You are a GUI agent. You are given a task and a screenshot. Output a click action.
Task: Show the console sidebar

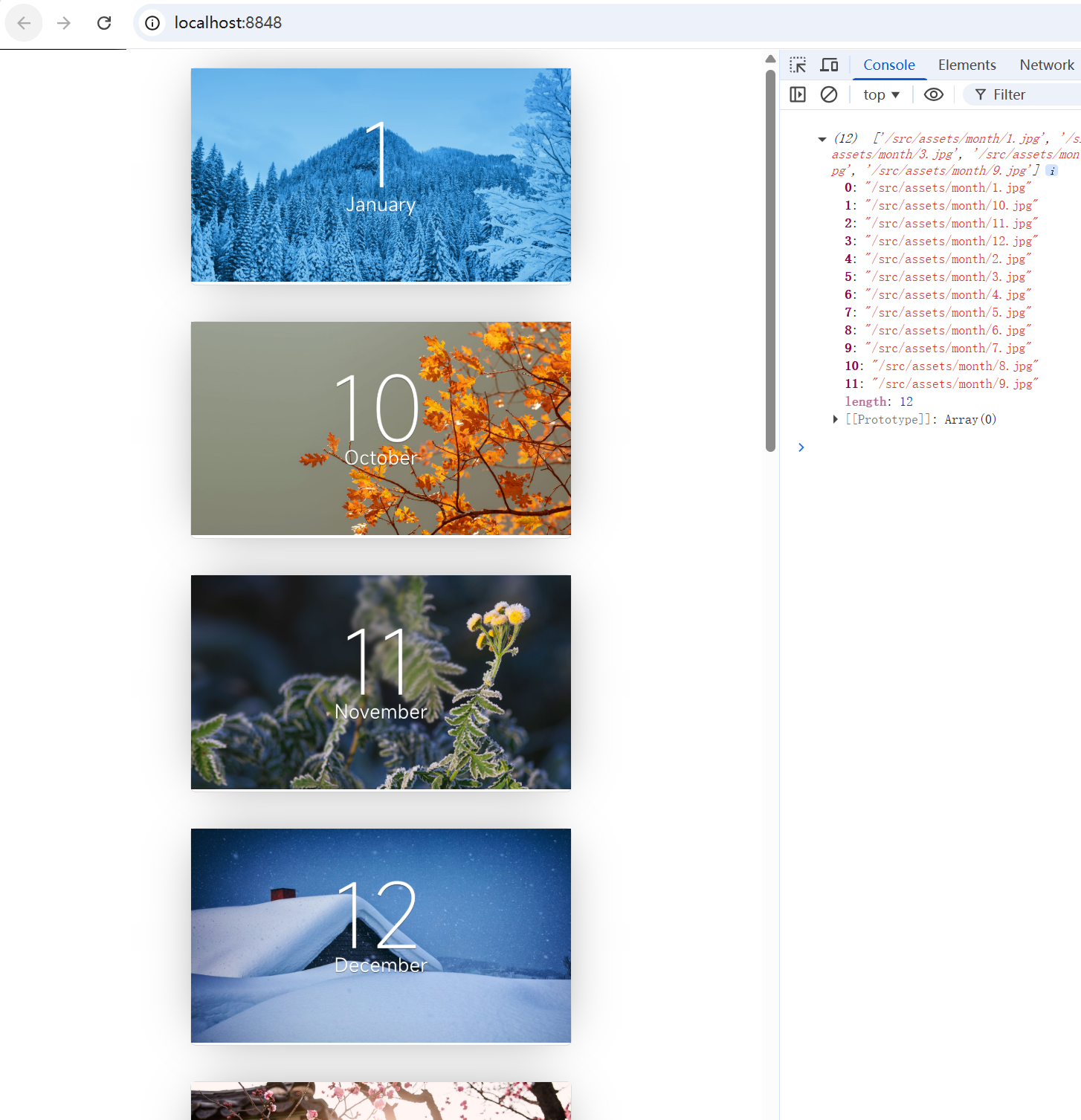pyautogui.click(x=798, y=94)
